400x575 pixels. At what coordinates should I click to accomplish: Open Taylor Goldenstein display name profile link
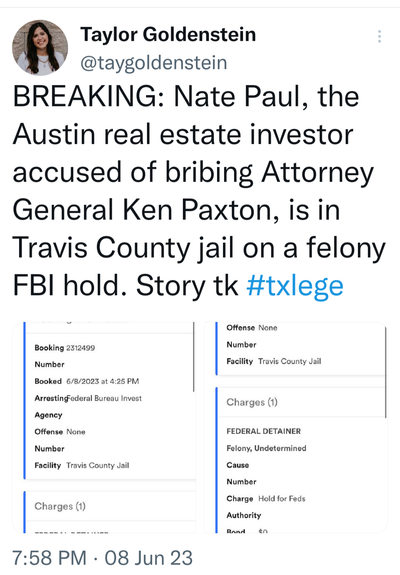[x=168, y=34]
